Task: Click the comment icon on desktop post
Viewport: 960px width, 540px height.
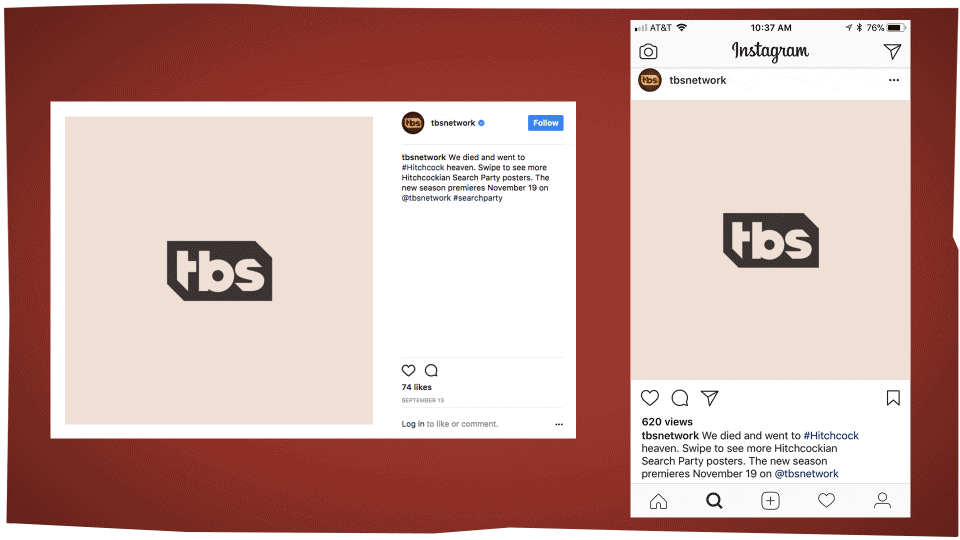Action: point(432,370)
